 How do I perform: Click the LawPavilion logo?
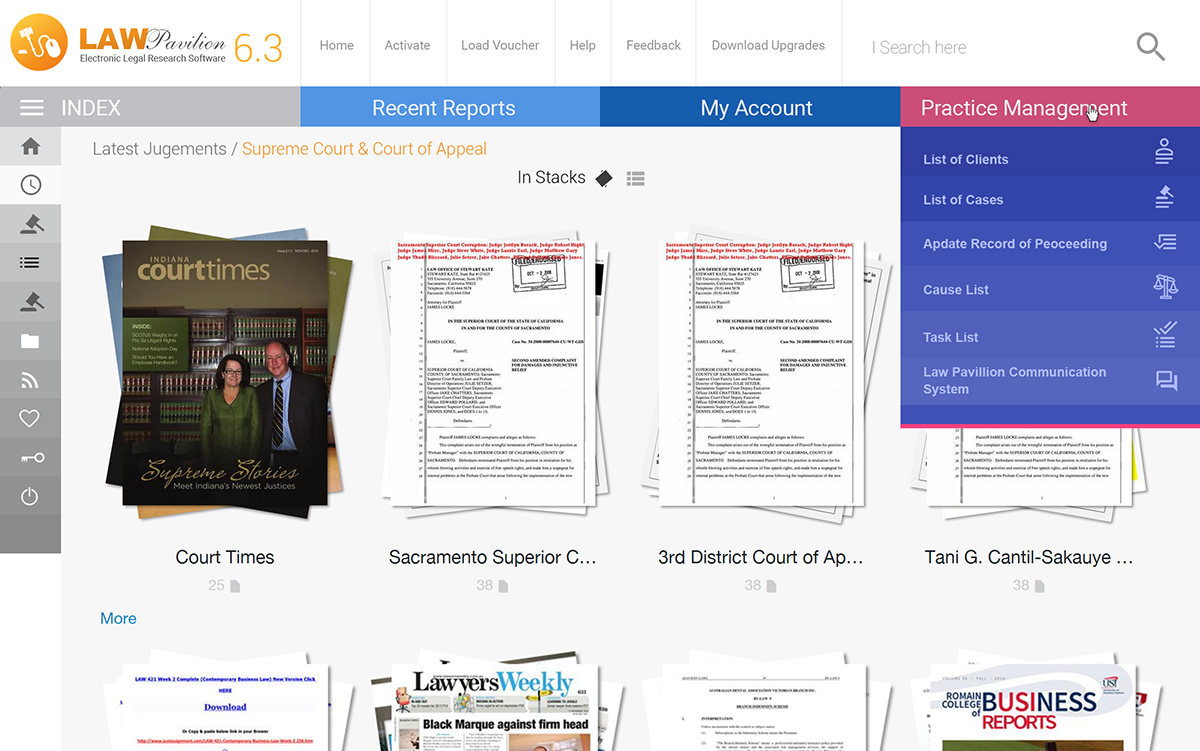[x=146, y=44]
